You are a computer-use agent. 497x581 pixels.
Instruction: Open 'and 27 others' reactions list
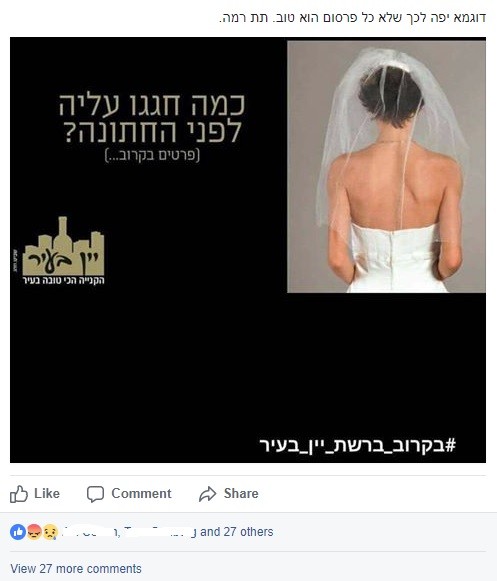[236, 532]
